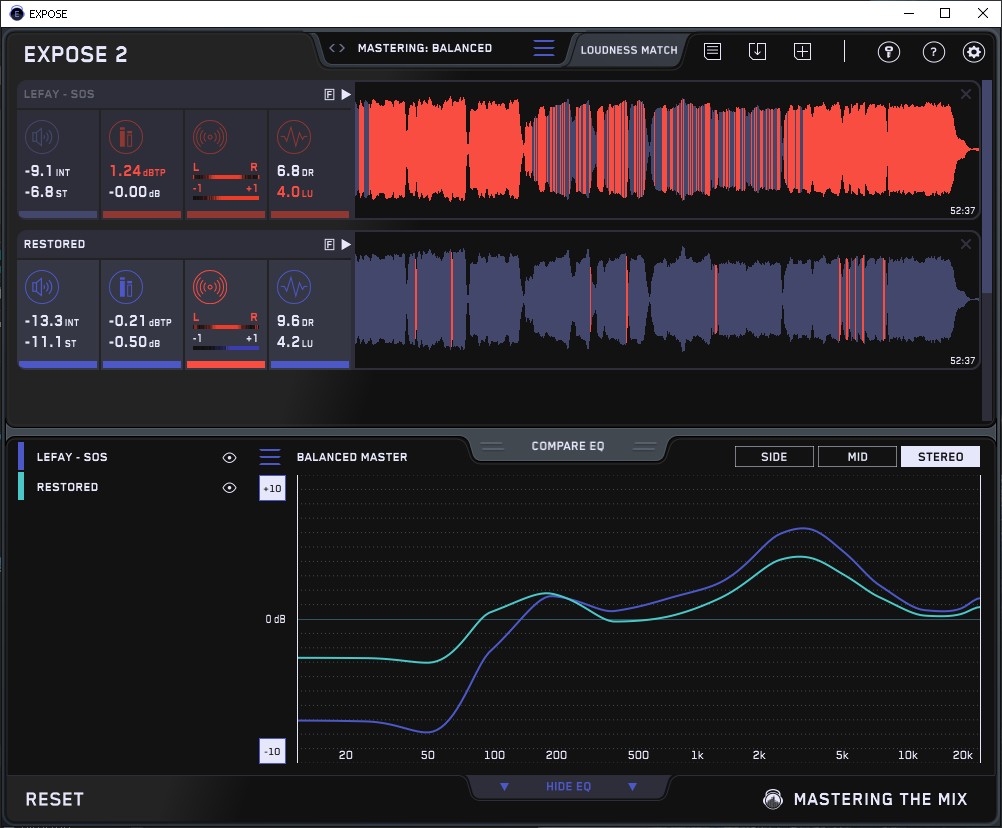The width and height of the screenshot is (1002, 828).
Task: Click the 6.8 DR dynamic range value
Action: (x=295, y=171)
